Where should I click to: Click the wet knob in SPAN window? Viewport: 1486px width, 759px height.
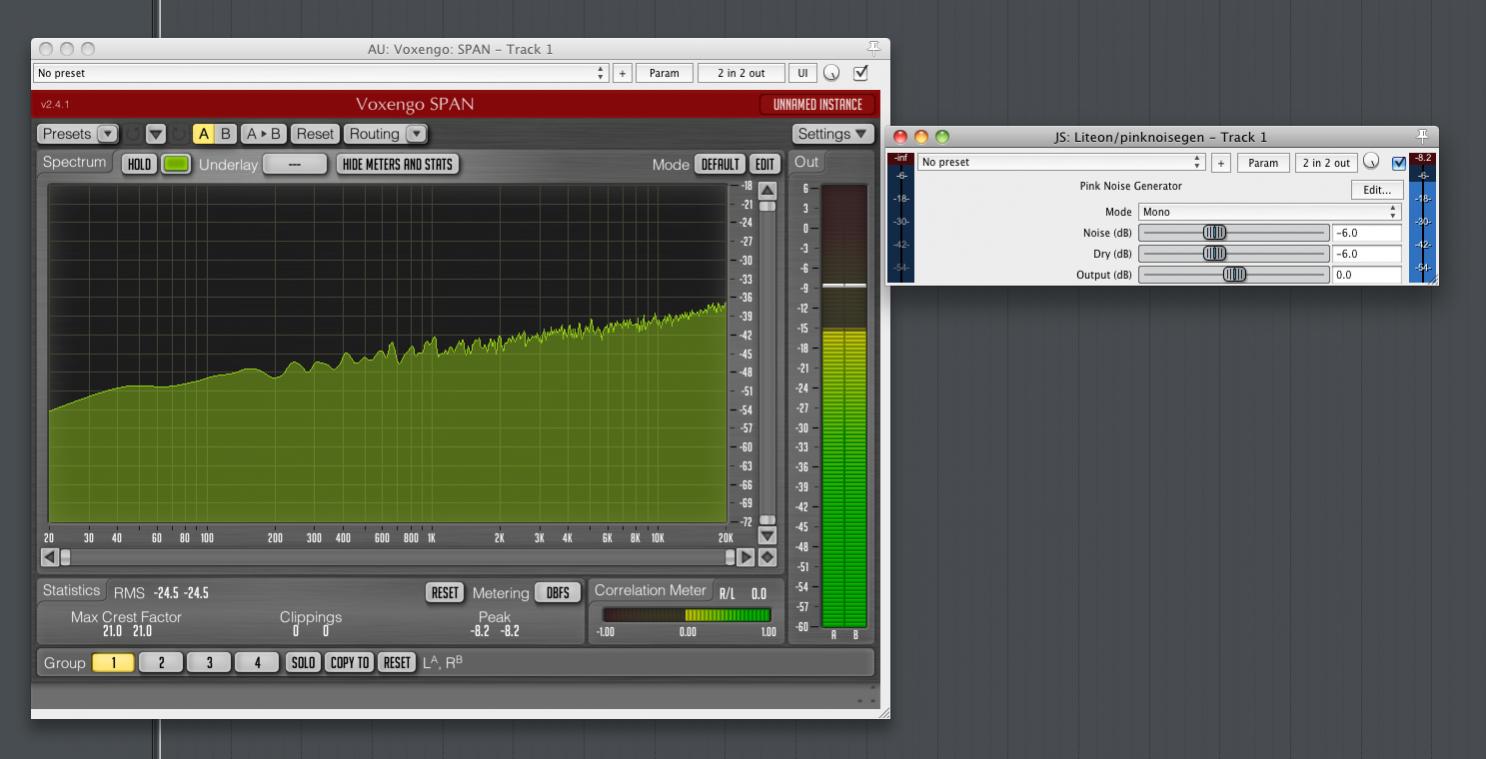point(832,73)
